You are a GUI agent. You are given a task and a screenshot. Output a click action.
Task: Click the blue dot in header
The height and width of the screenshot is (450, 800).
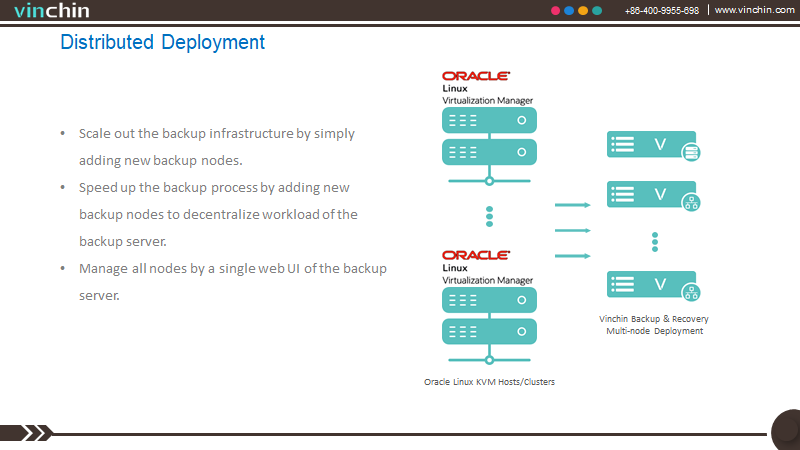coord(569,11)
